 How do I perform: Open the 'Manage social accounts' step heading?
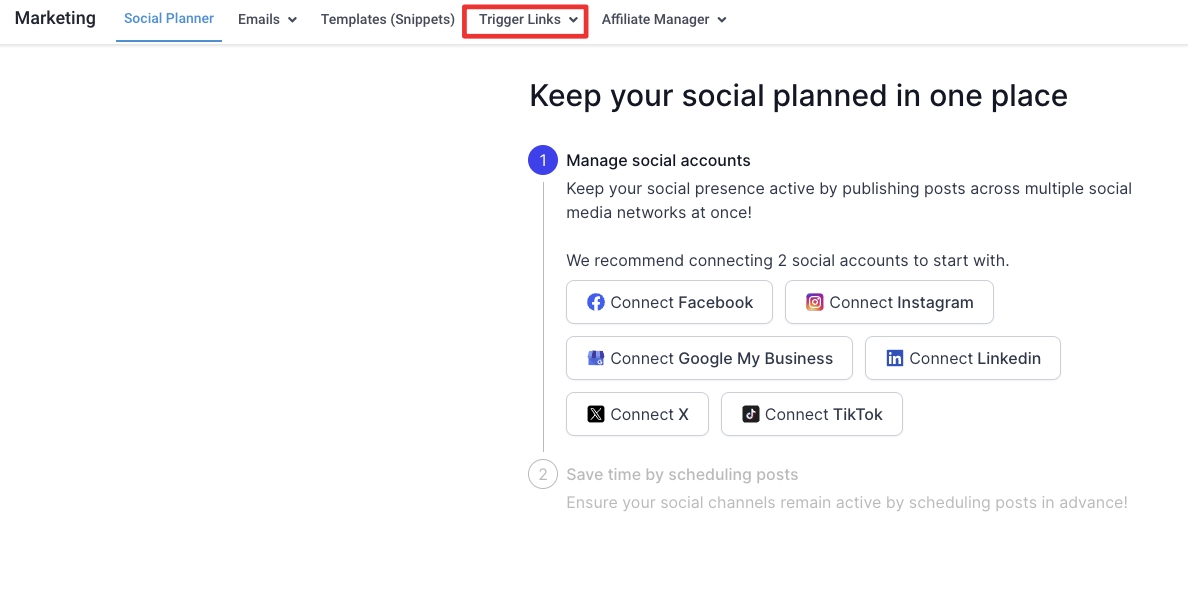click(658, 160)
